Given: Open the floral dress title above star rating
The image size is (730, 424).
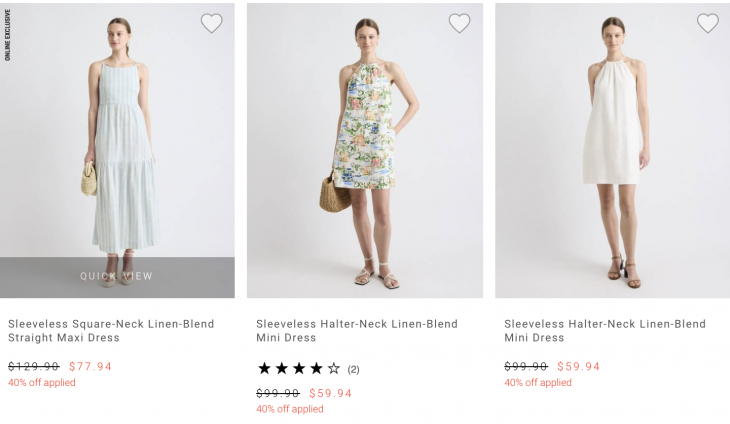Looking at the screenshot, I should (357, 330).
